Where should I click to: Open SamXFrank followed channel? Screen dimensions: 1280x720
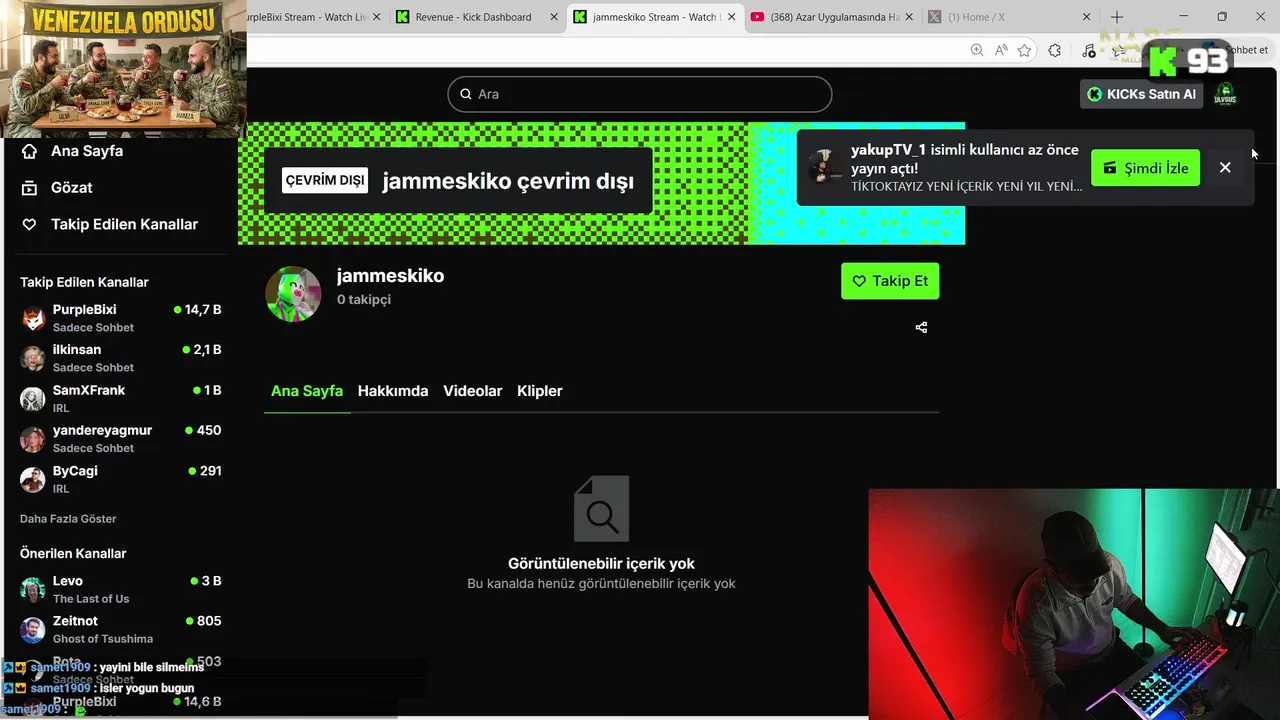click(121, 398)
